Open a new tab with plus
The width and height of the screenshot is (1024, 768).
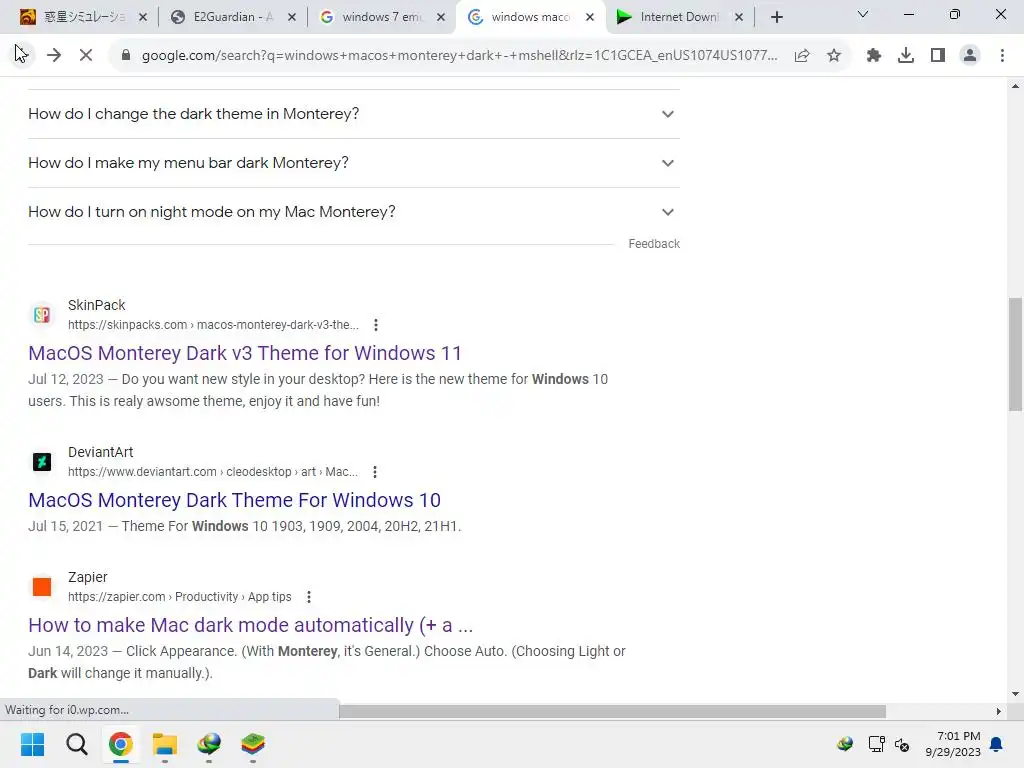tap(776, 17)
